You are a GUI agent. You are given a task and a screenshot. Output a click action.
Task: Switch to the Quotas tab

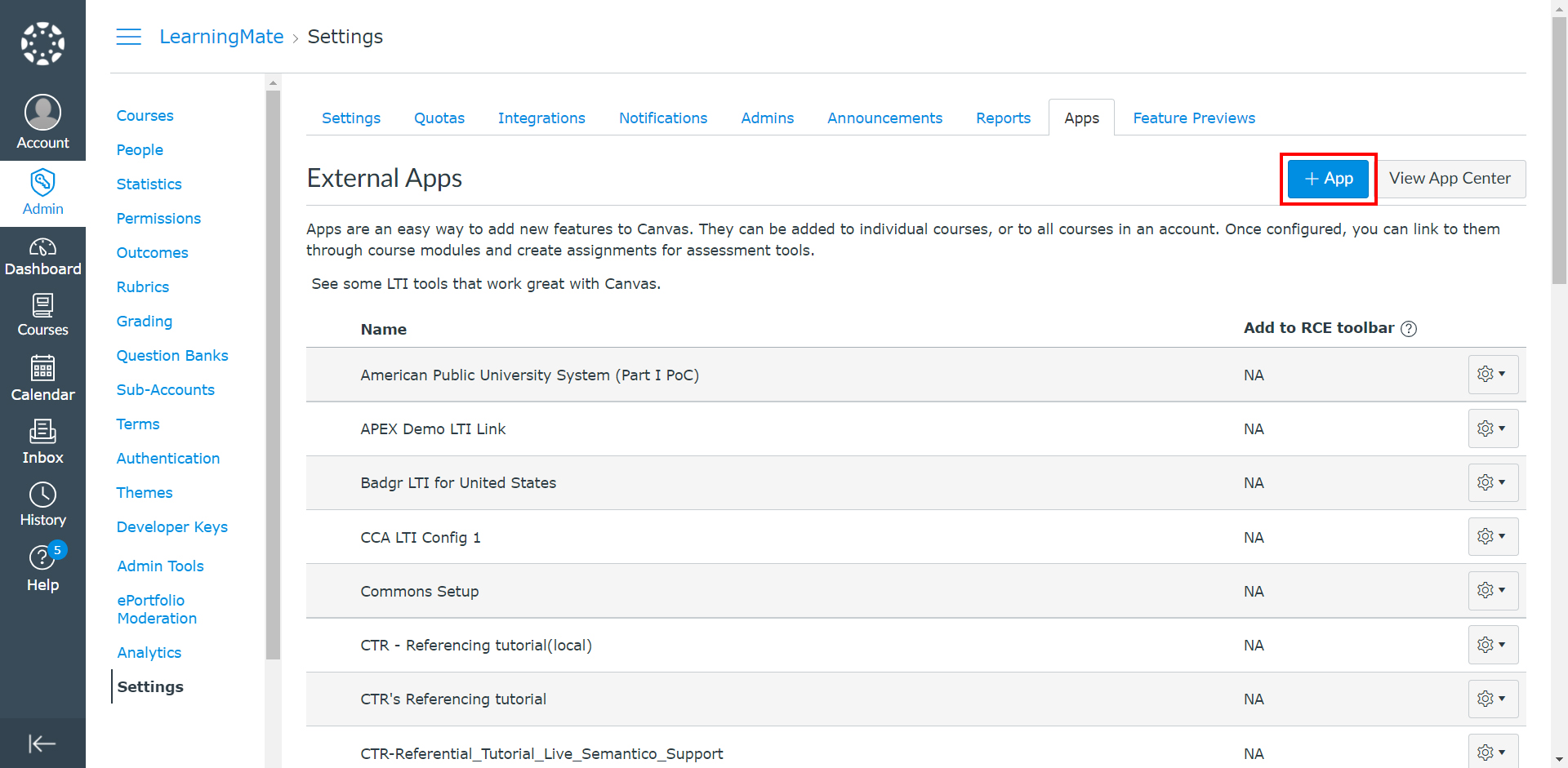pos(439,118)
